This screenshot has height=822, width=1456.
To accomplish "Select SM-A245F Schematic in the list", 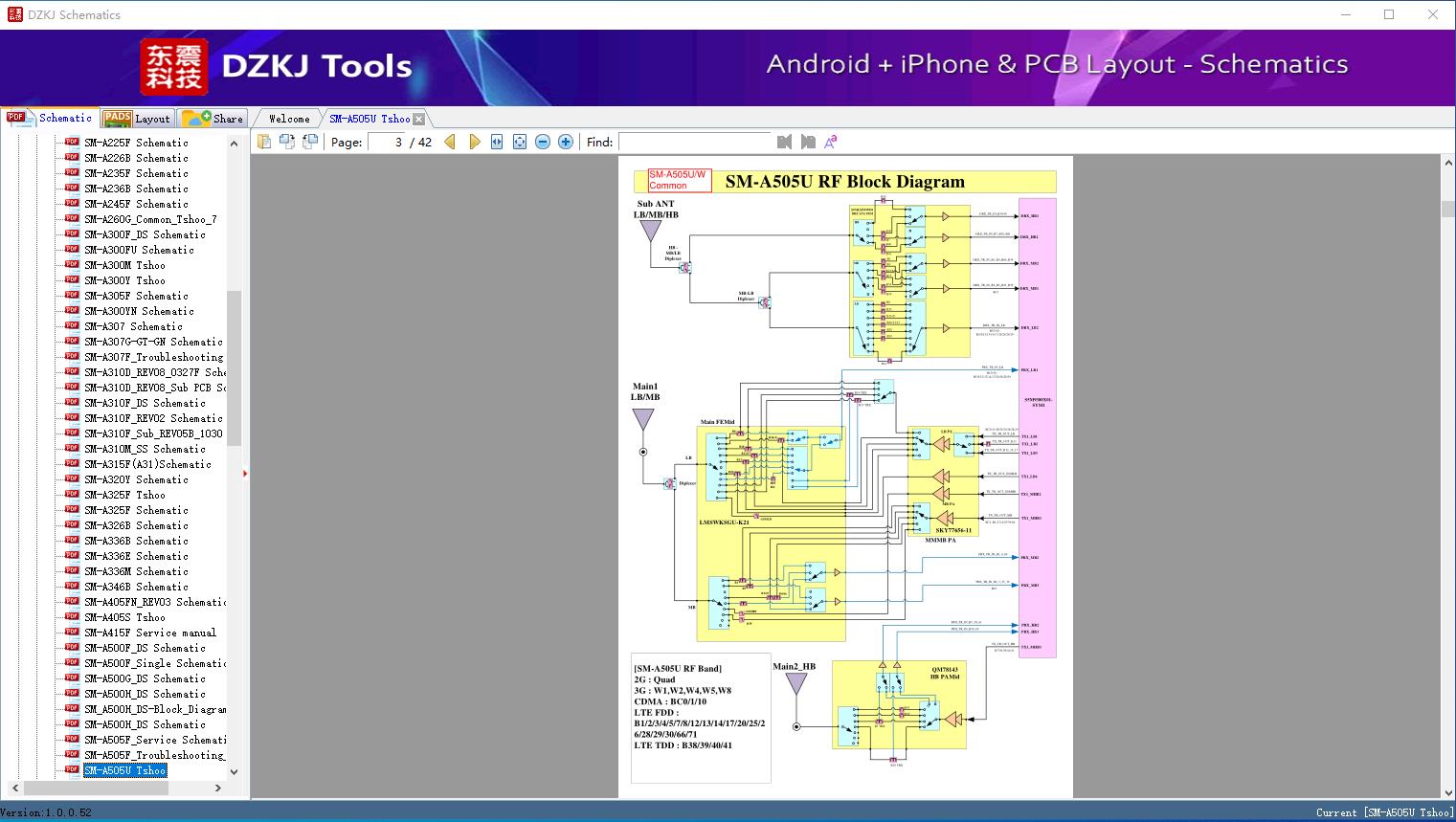I will coord(136,204).
